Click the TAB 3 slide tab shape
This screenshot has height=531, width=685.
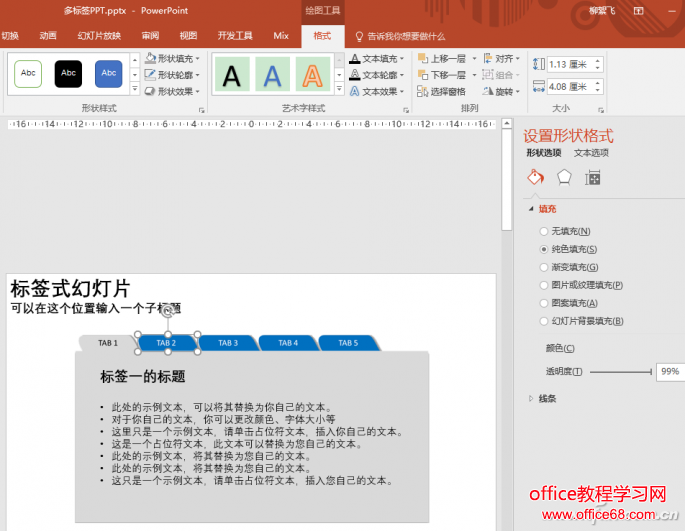228,343
